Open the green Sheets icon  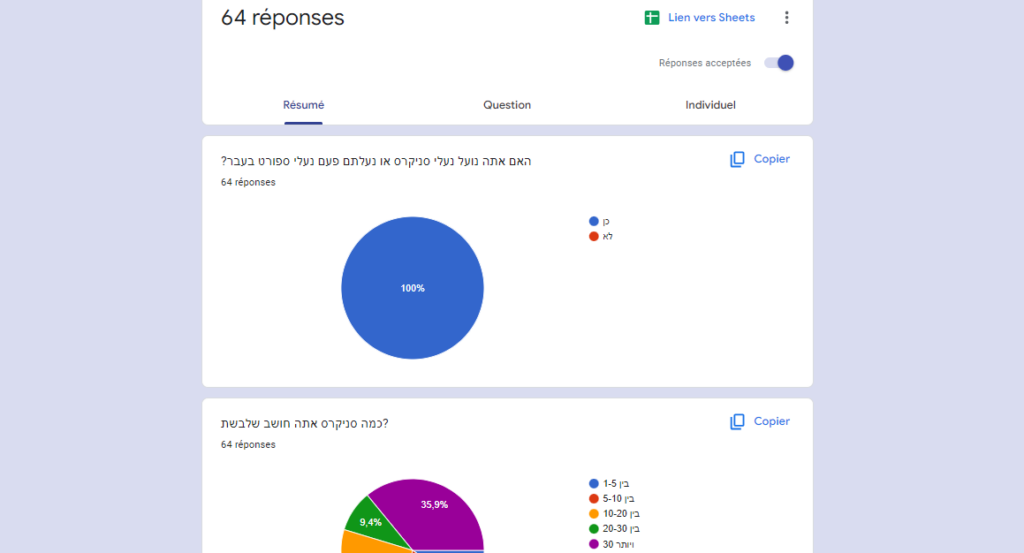click(x=652, y=18)
